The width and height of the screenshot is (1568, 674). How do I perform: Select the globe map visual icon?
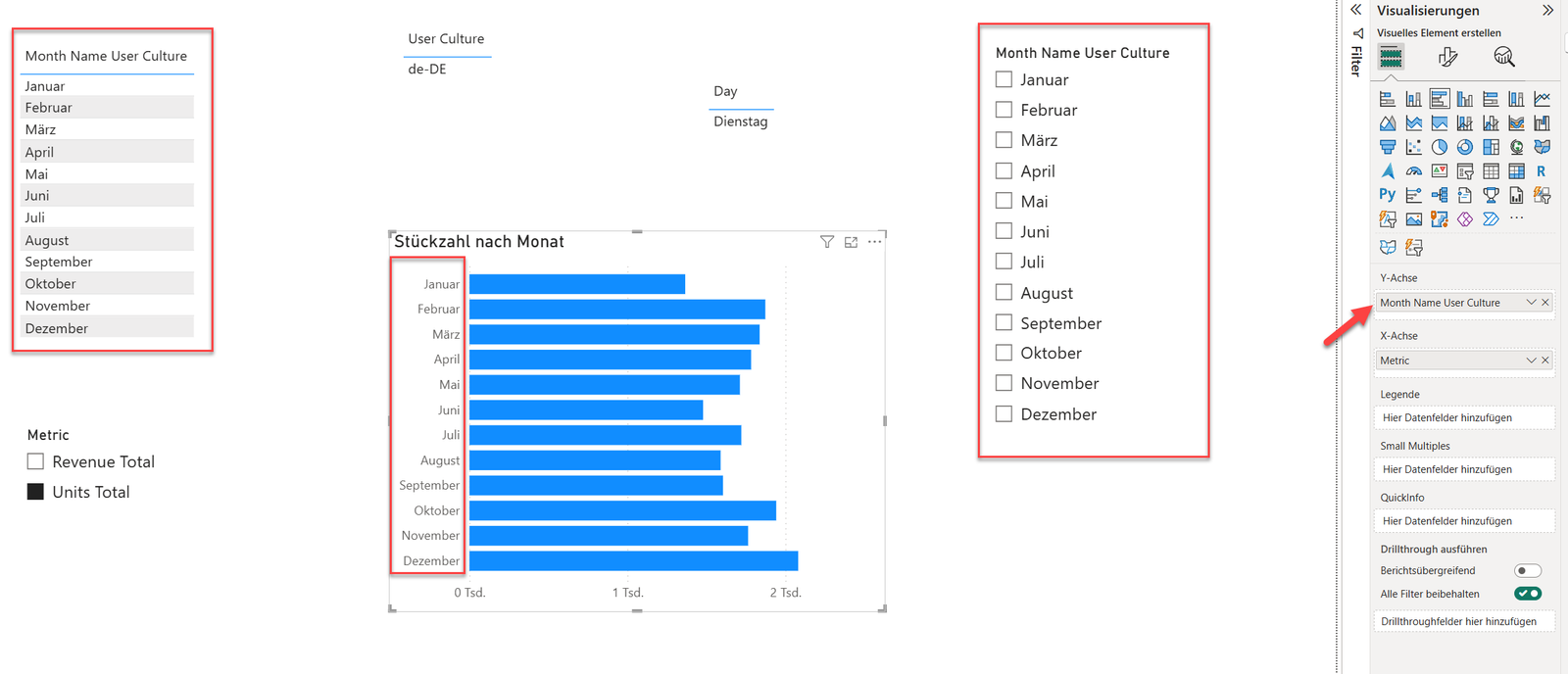[1515, 146]
